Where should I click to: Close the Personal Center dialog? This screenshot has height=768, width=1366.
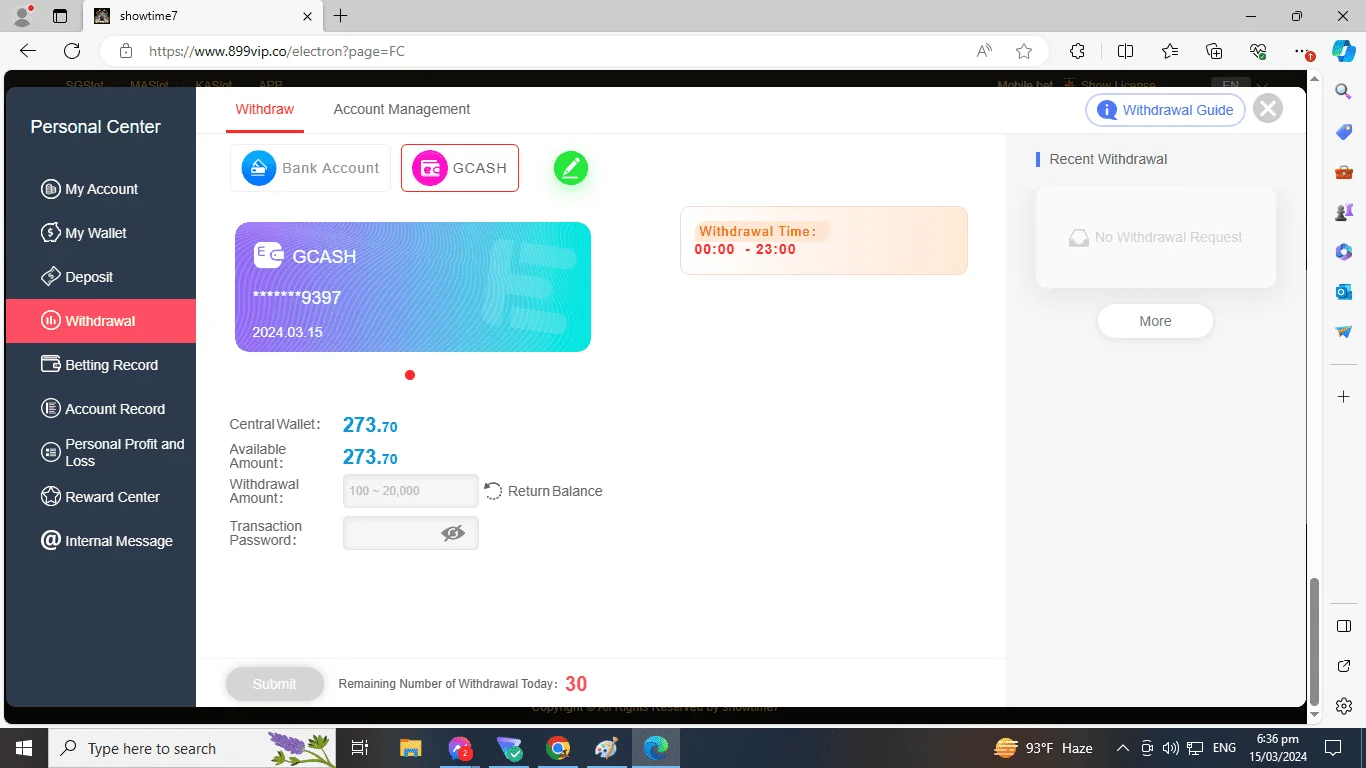click(1268, 109)
